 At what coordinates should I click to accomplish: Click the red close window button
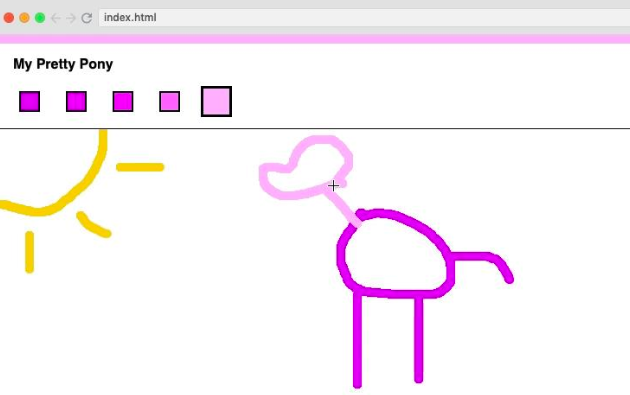click(9, 18)
